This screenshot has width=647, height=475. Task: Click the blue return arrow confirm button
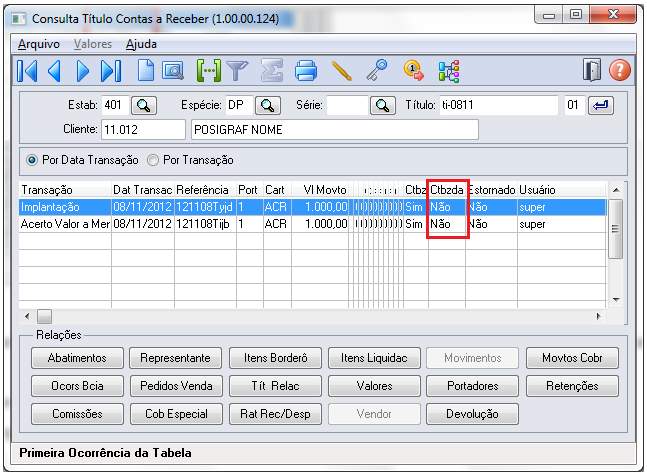(x=601, y=105)
